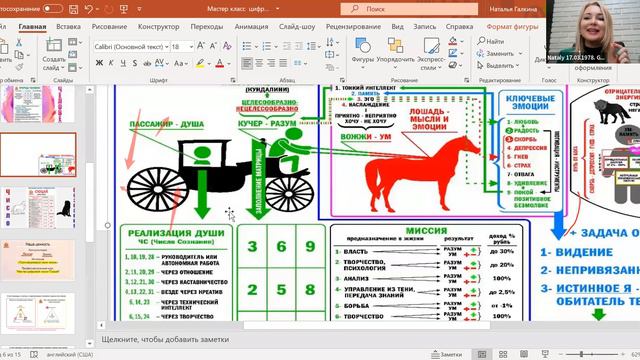The image size is (640, 360).
Task: Click the Increase List Indent icon
Action: pos(299,46)
